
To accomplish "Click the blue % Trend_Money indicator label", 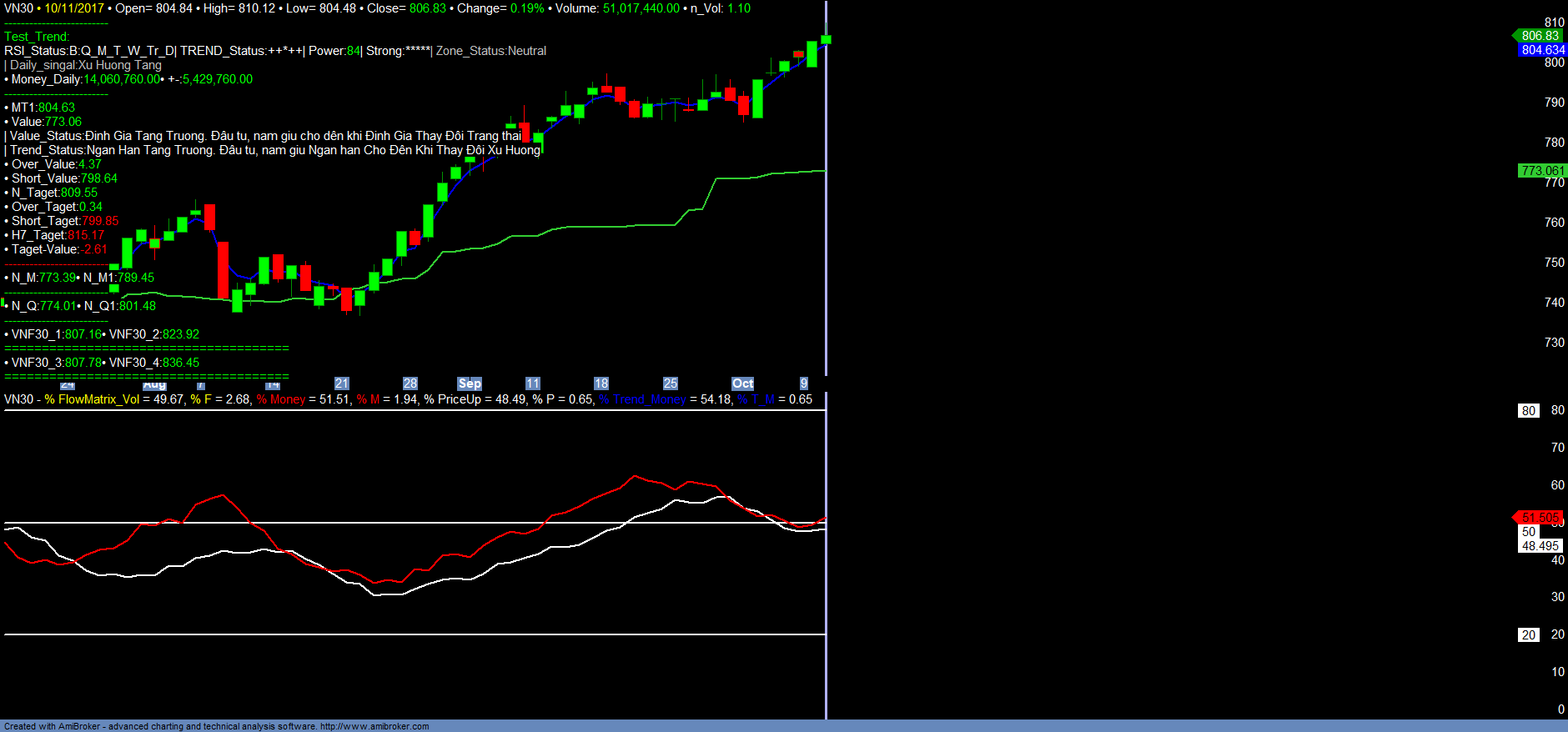I will (x=642, y=399).
